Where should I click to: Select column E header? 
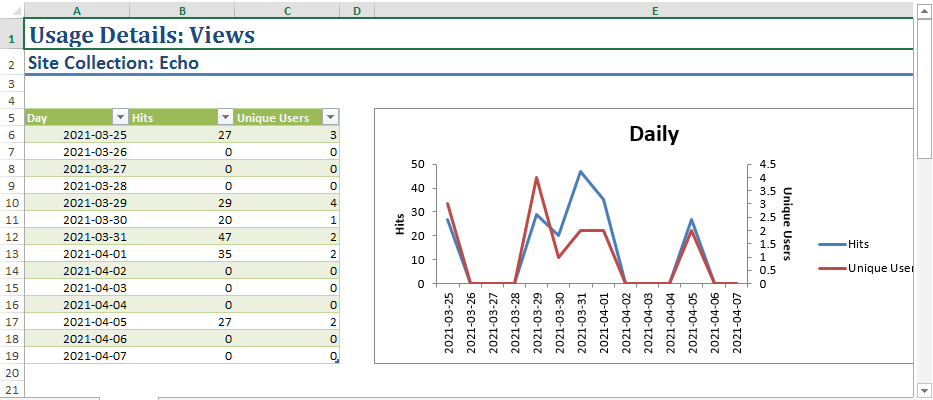click(x=643, y=10)
